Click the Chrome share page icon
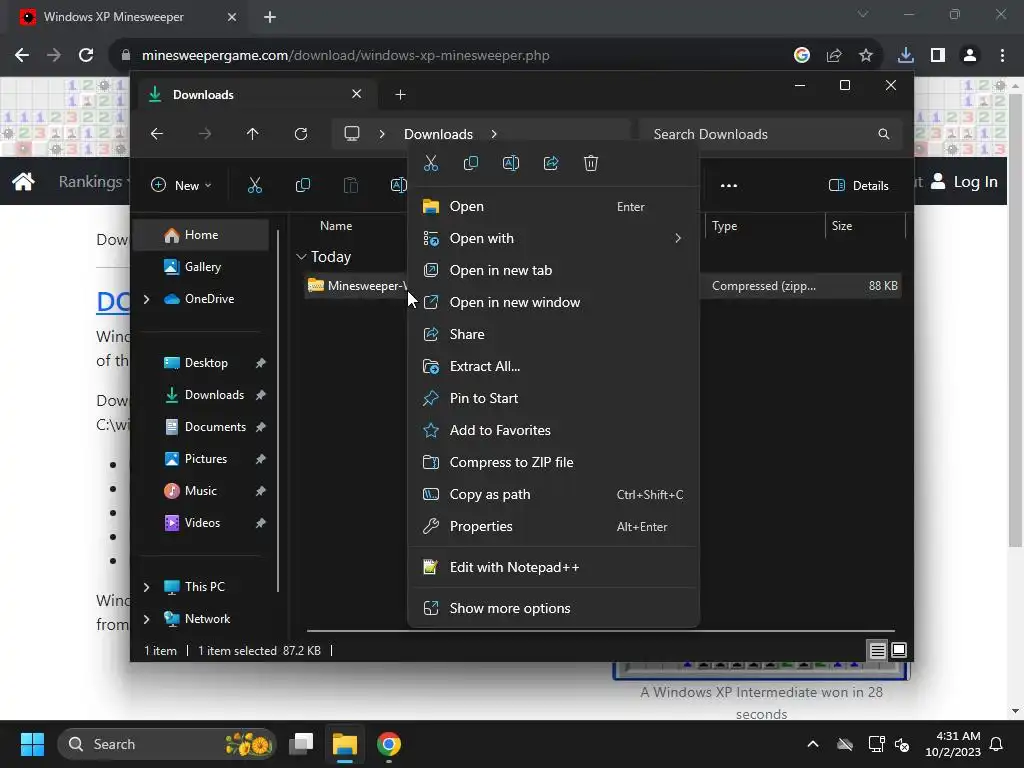Viewport: 1024px width, 768px height. pyautogui.click(x=834, y=56)
